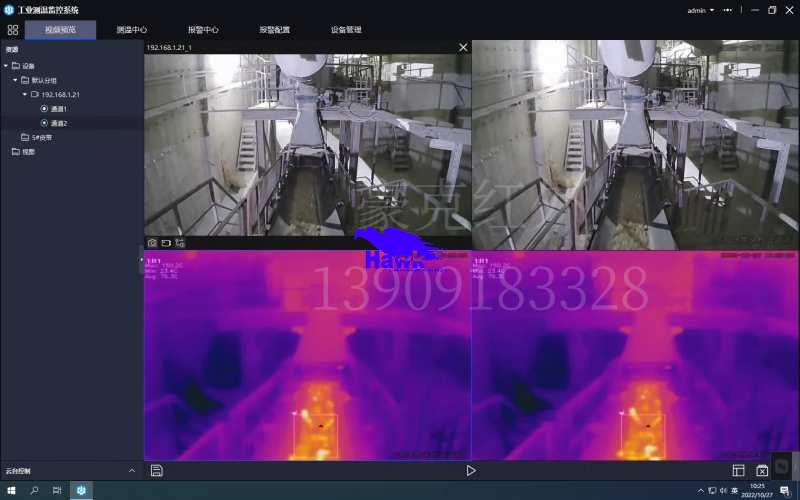
Task: Click the save icon in the bottom toolbar
Action: coord(157,470)
